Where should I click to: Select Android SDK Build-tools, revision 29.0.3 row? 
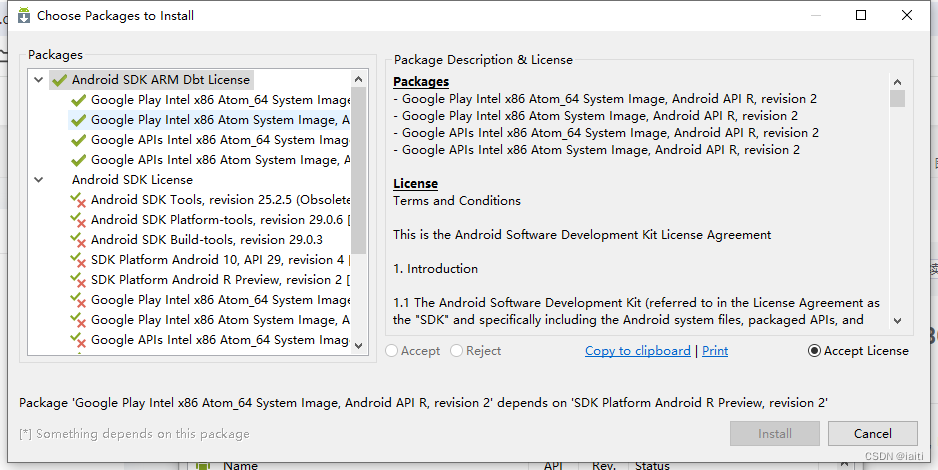pyautogui.click(x=206, y=240)
